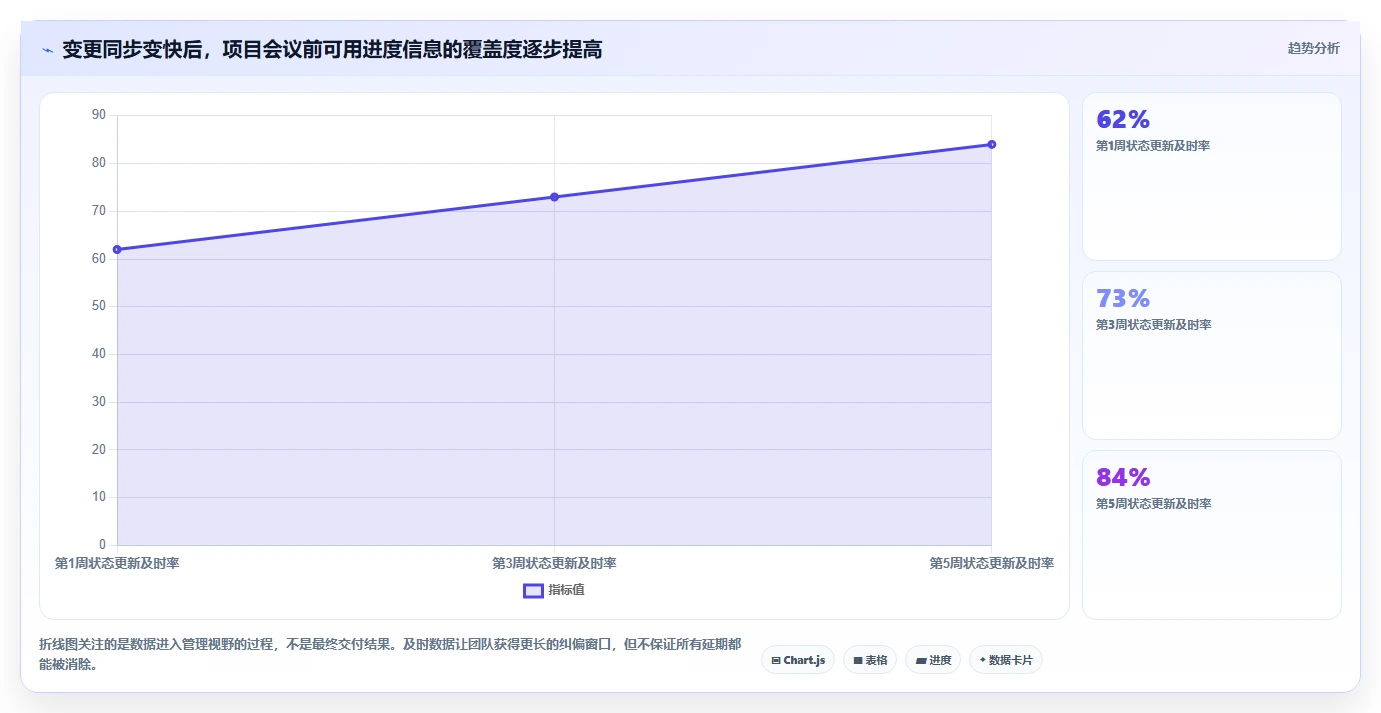1381x713 pixels.
Task: Click the chart title 变更同步变快后 heading
Action: coord(332,49)
